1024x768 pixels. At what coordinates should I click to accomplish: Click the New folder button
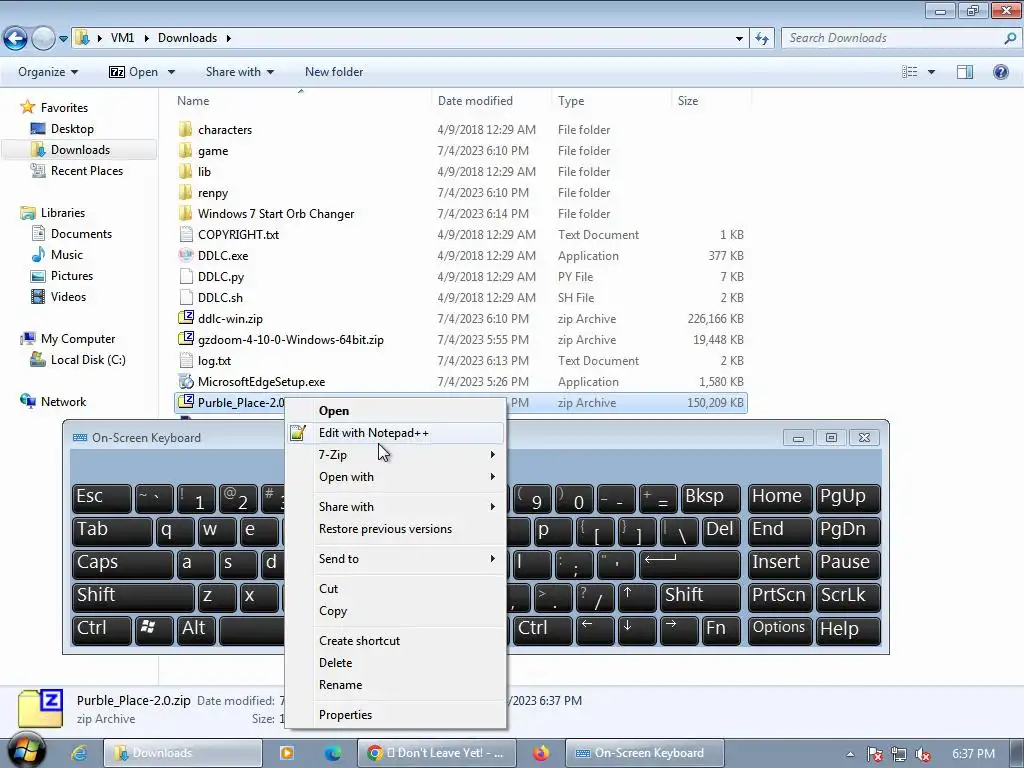pos(334,72)
